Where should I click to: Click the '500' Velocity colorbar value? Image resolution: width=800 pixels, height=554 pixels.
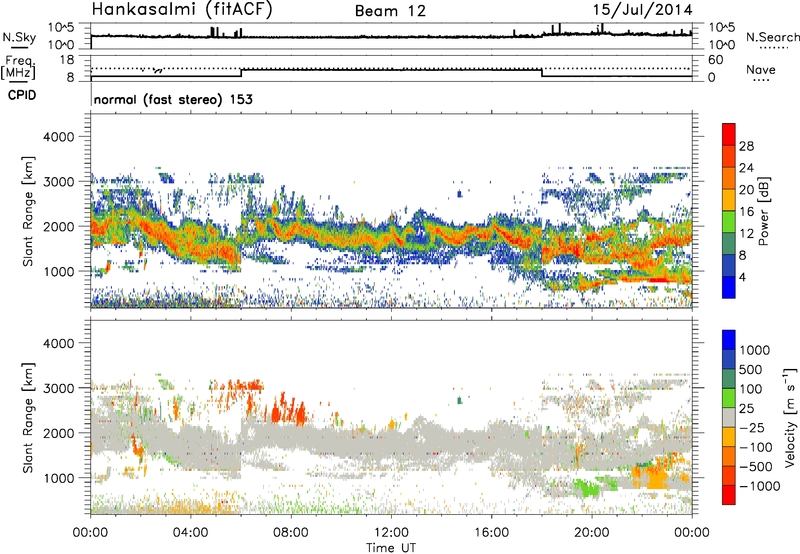751,369
